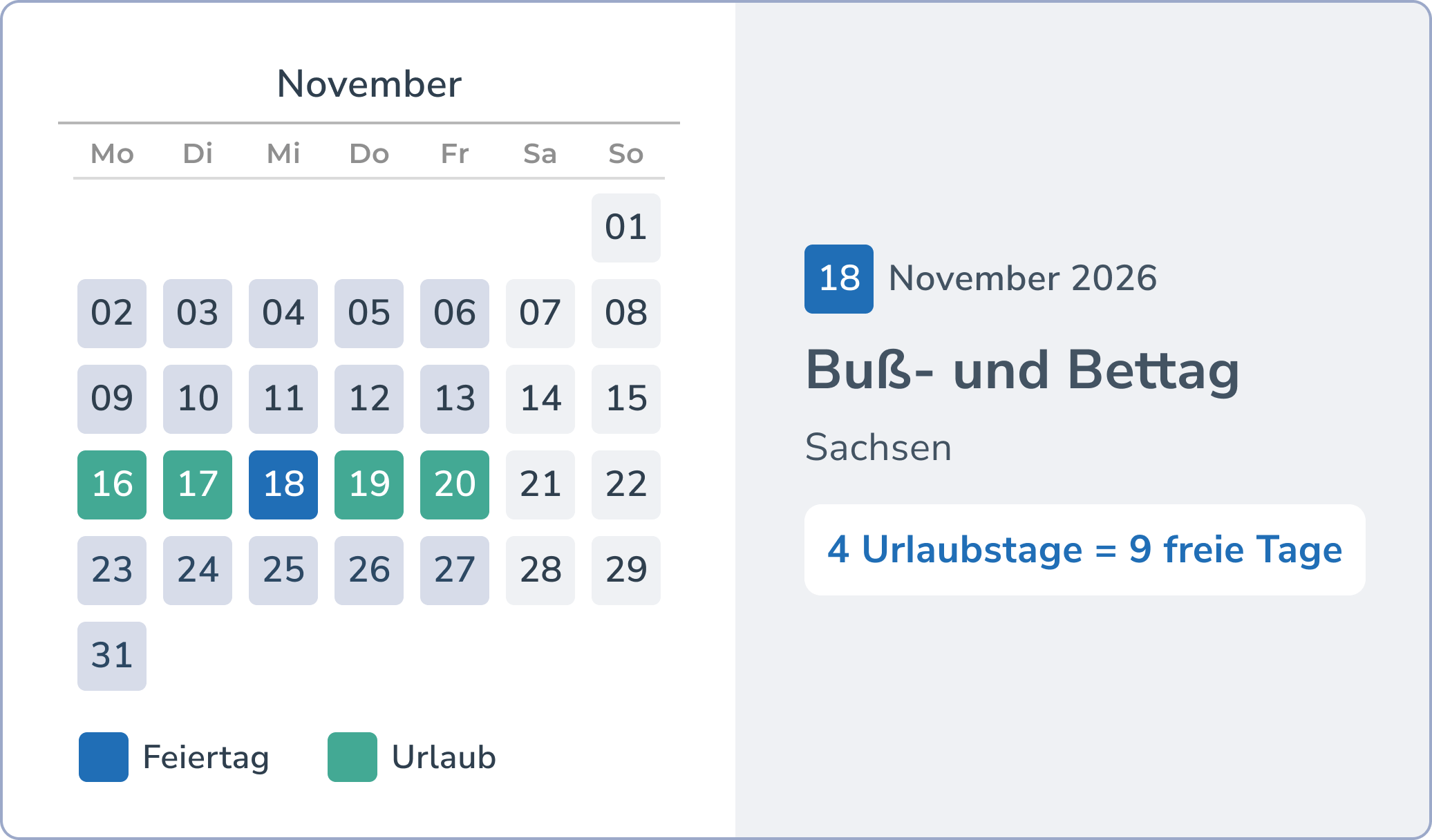Screen dimensions: 1432x840
Task: Select November 31 at the calendar bottom
Action: click(x=111, y=656)
